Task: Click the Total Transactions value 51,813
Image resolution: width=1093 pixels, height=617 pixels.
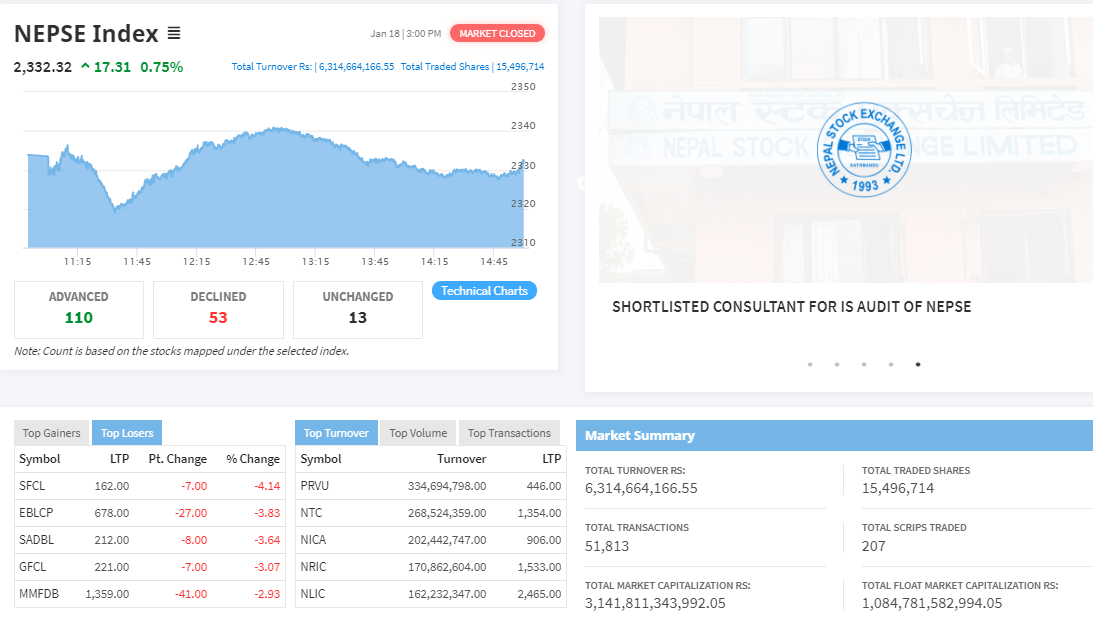Action: 607,547
